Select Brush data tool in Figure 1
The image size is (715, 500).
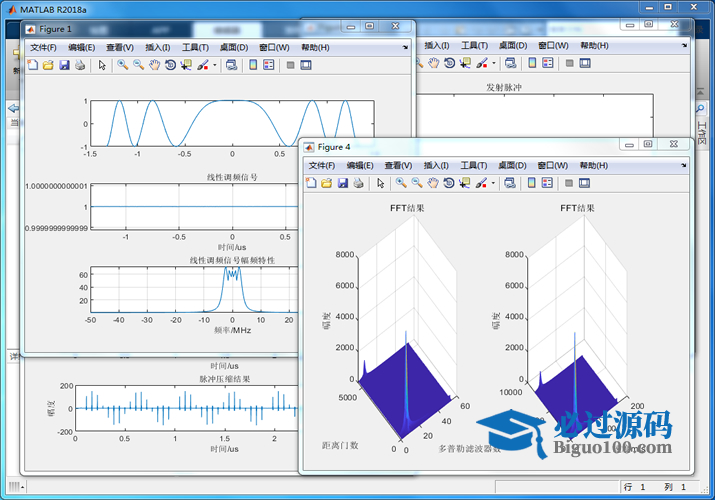pyautogui.click(x=203, y=65)
